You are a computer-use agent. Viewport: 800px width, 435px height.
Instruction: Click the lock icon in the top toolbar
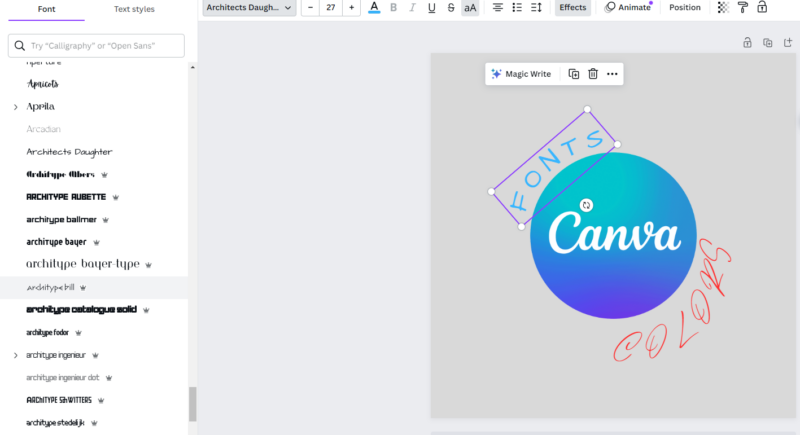762,8
